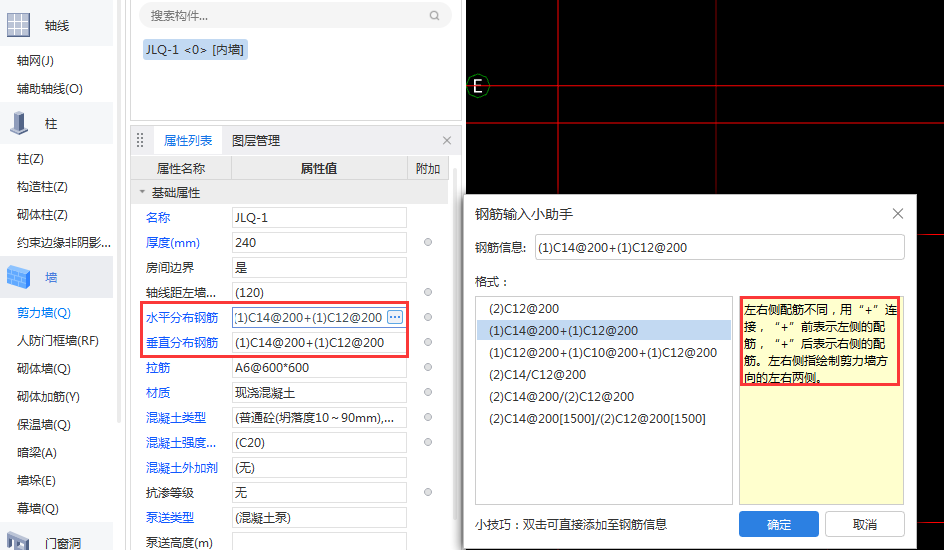The height and width of the screenshot is (550, 944).
Task: Click the 附加 column header
Action: (428, 168)
